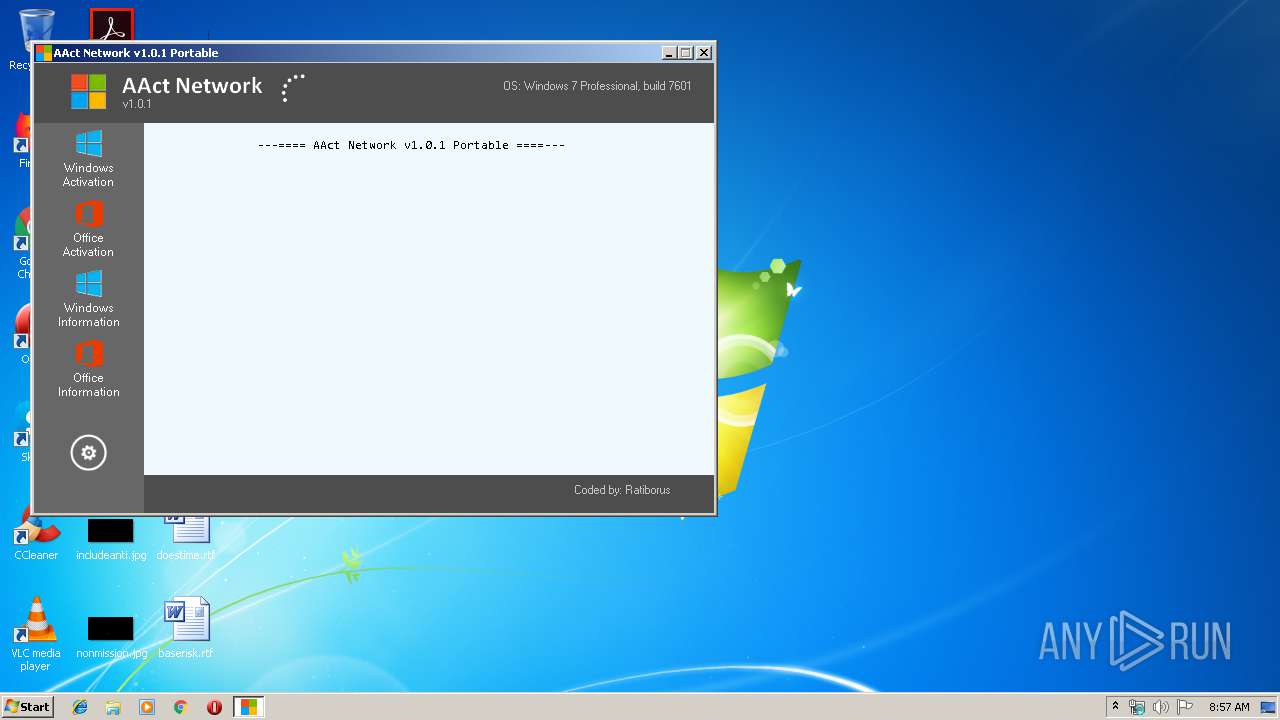This screenshot has height=720, width=1280.
Task: Open the Action Center flag icon
Action: point(1185,707)
